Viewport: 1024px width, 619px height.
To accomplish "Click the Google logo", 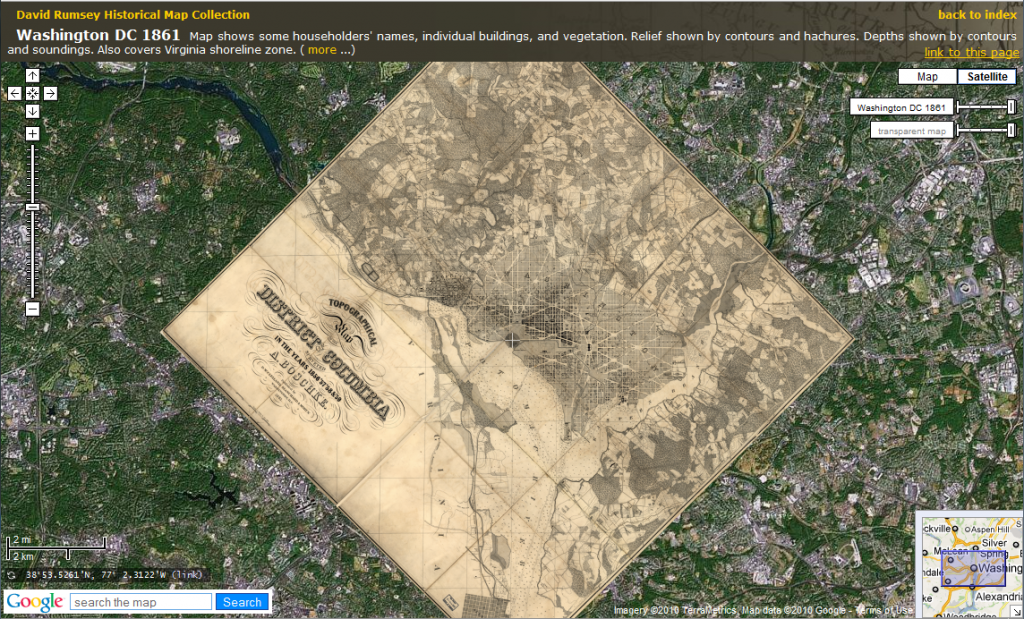I will [35, 603].
